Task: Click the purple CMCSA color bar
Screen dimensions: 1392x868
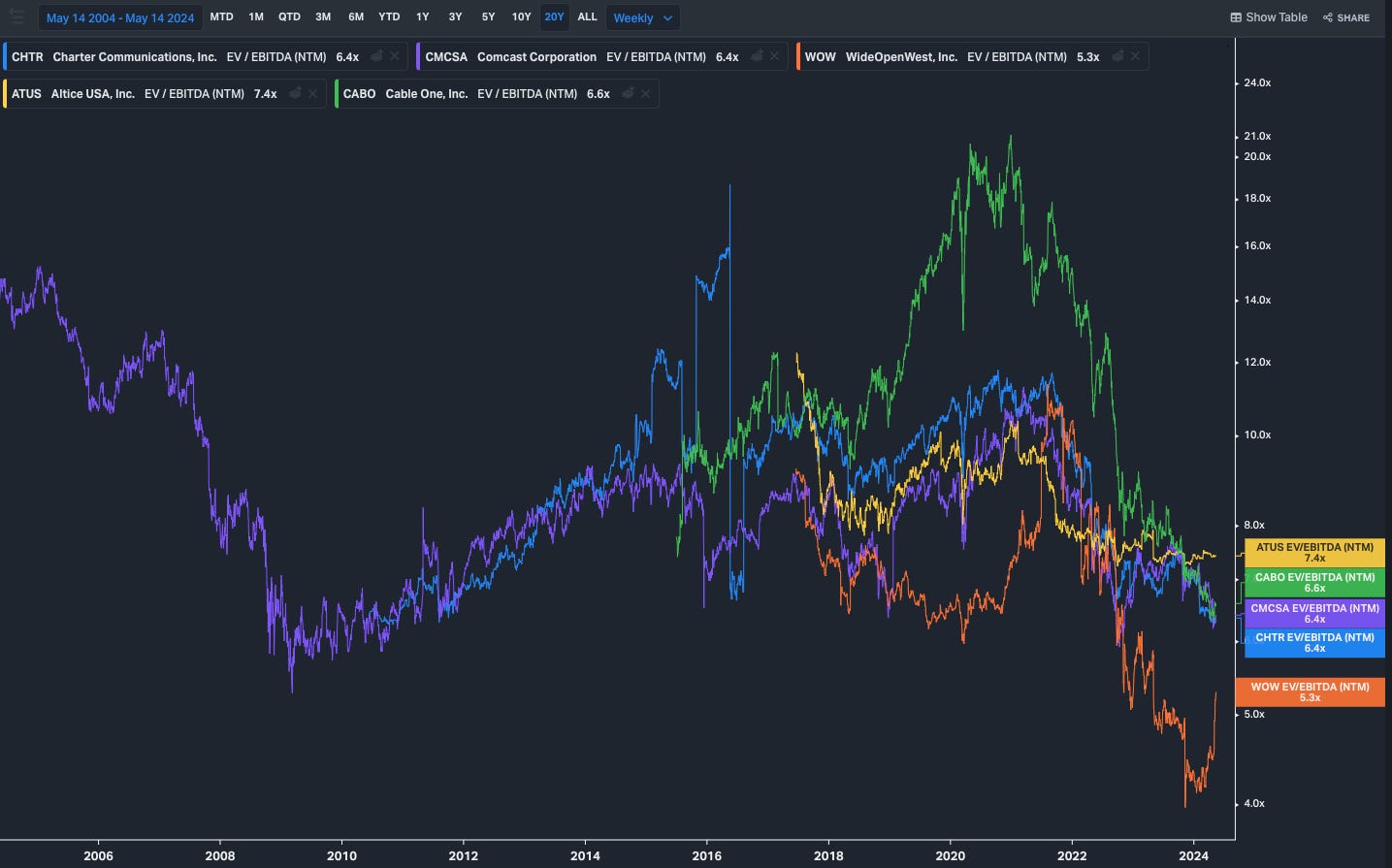Action: (418, 56)
